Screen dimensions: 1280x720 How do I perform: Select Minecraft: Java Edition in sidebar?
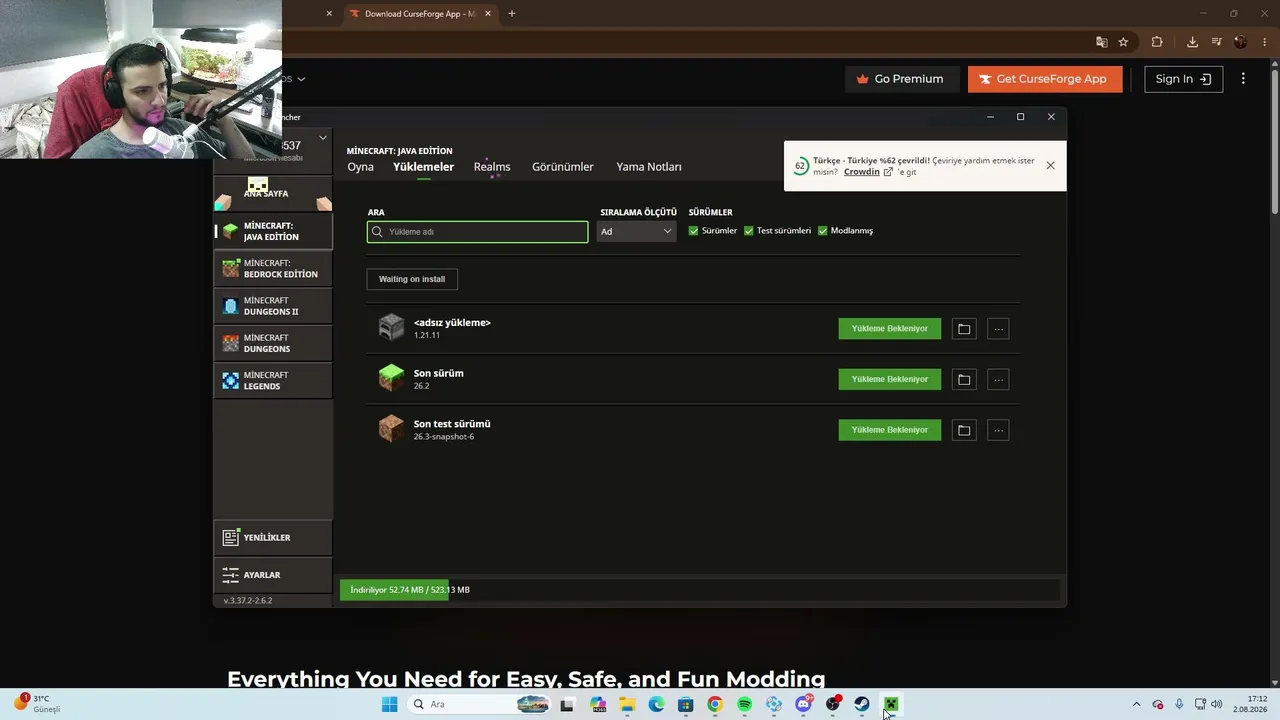[x=273, y=232]
